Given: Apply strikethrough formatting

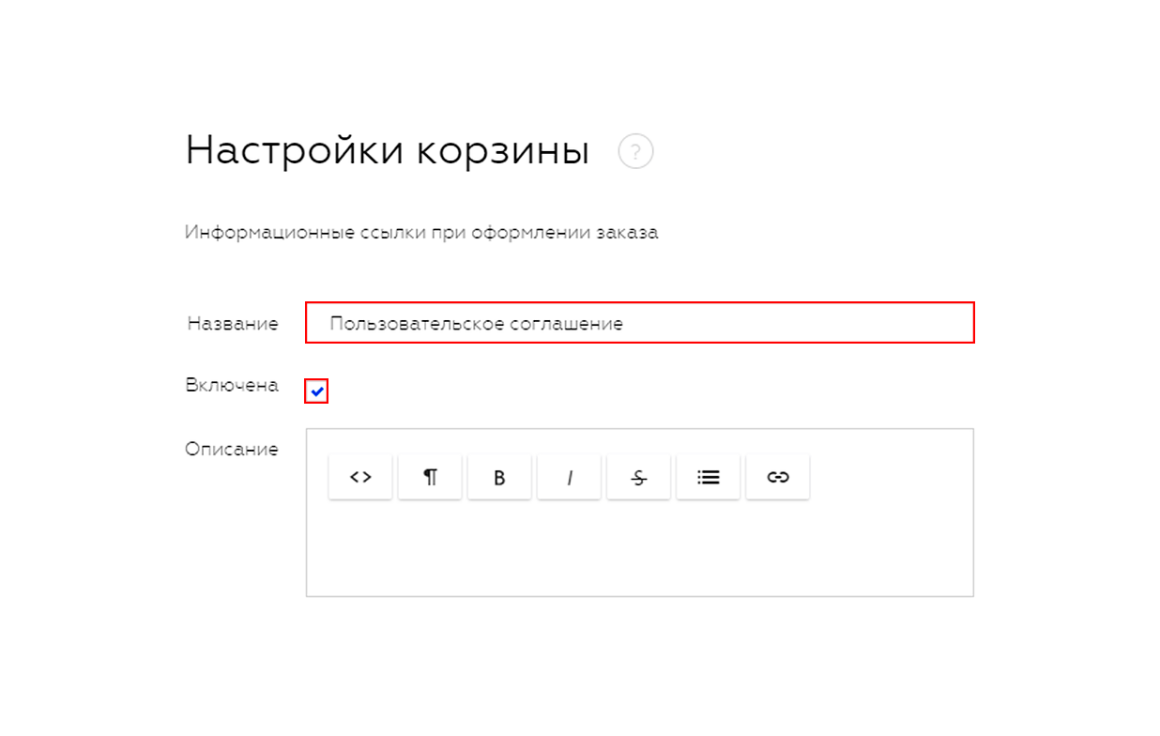Looking at the screenshot, I should pyautogui.click(x=638, y=477).
